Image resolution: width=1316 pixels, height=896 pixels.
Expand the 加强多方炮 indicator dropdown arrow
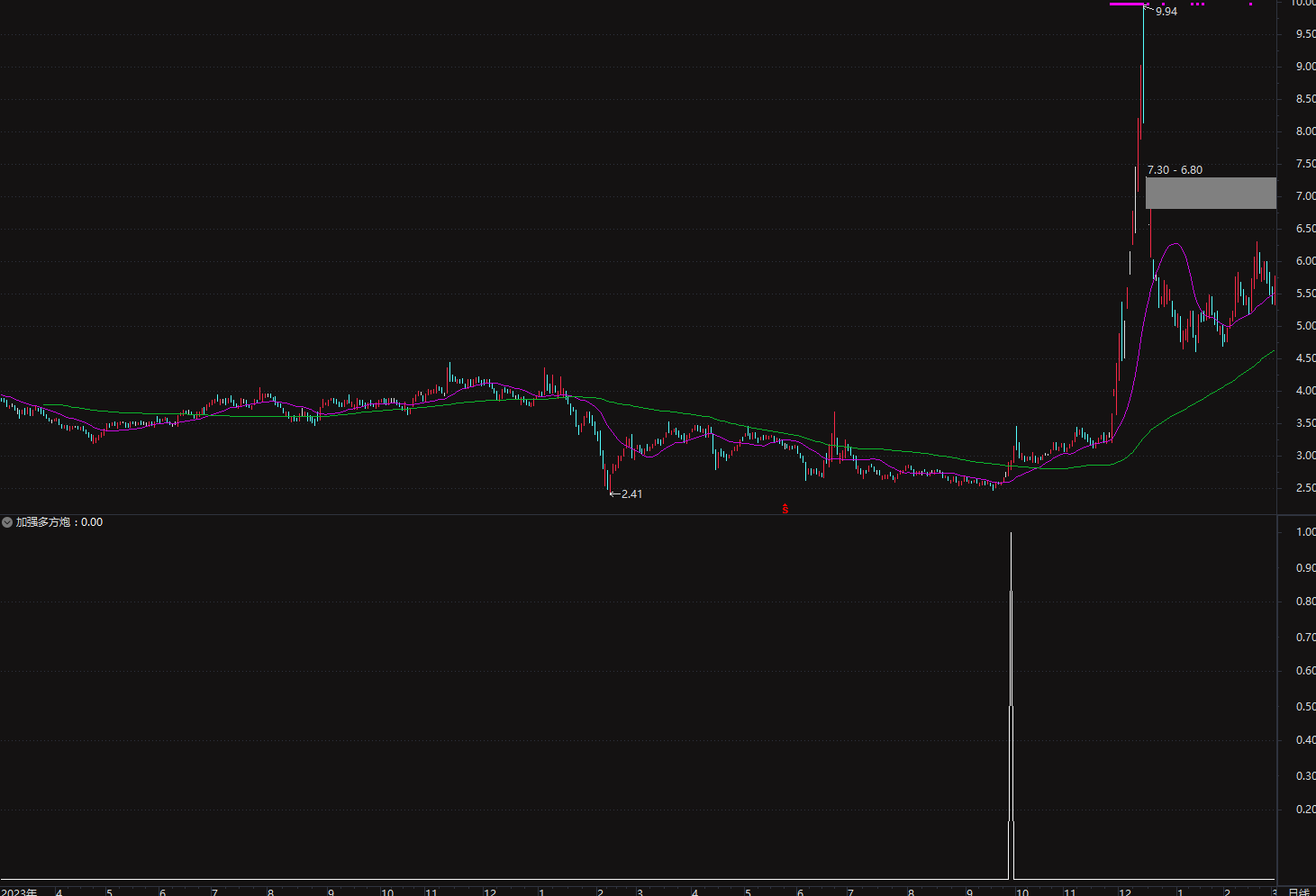coord(7,522)
